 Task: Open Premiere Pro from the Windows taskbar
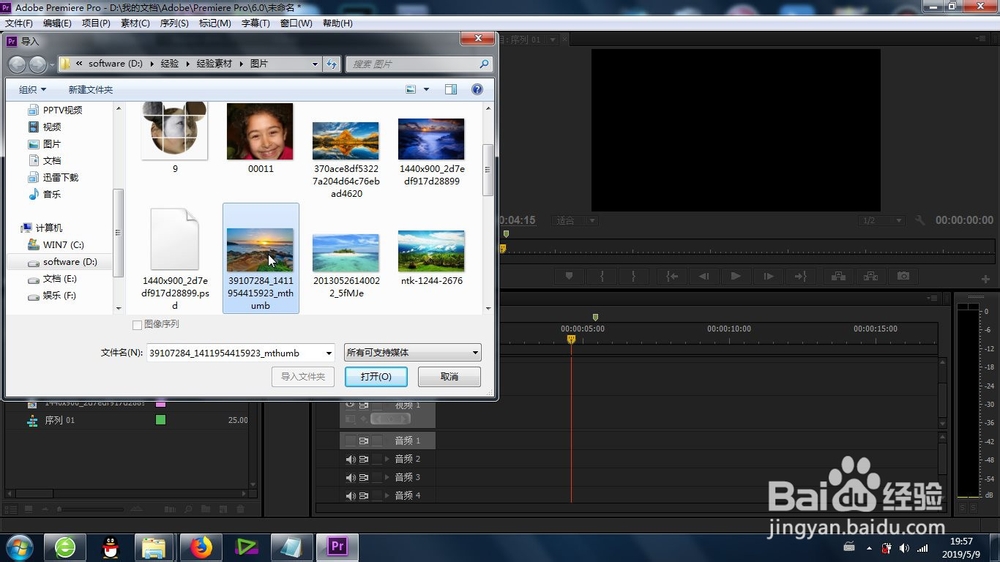point(337,547)
